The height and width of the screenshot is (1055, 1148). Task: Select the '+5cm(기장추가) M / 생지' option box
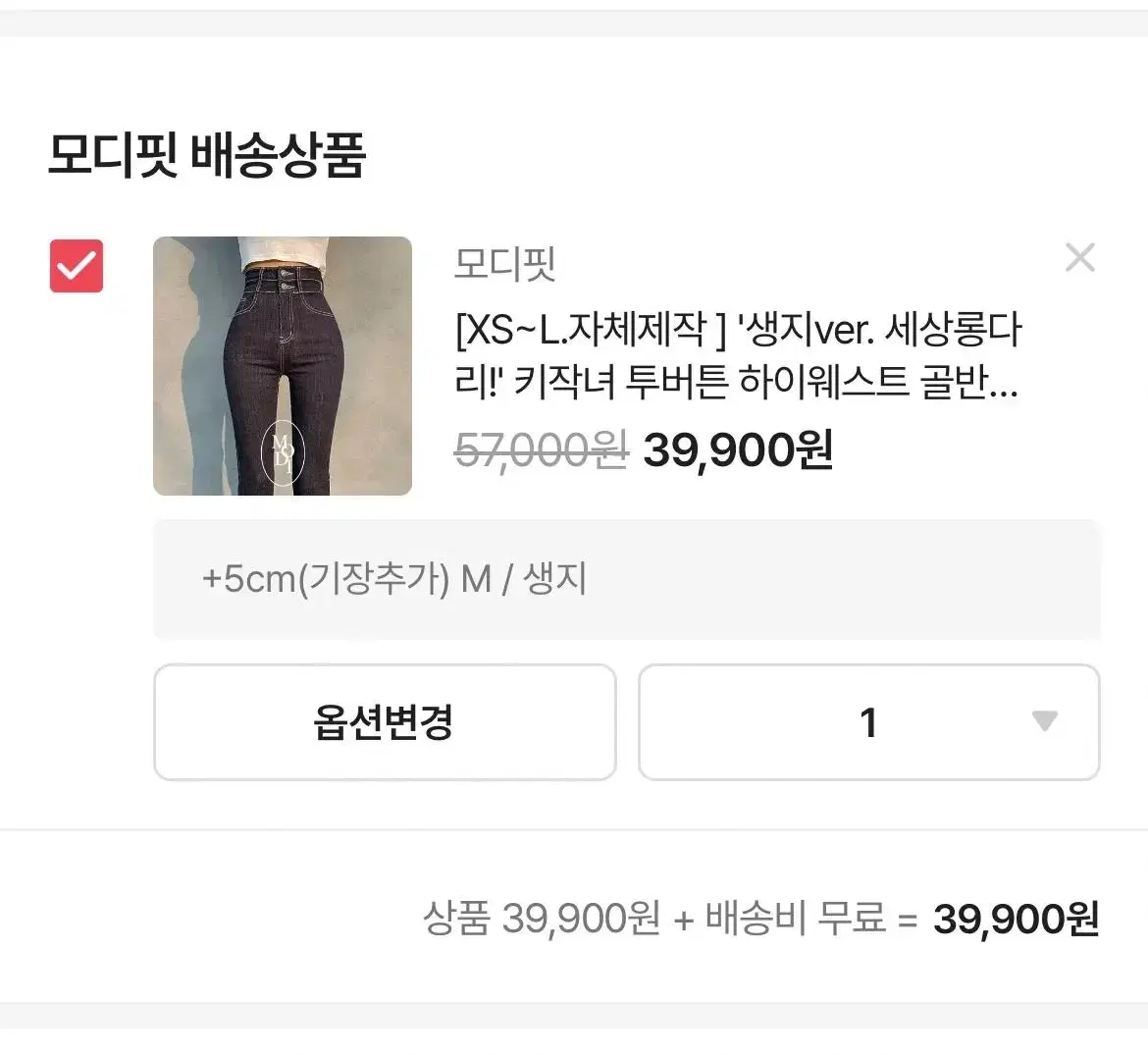627,580
